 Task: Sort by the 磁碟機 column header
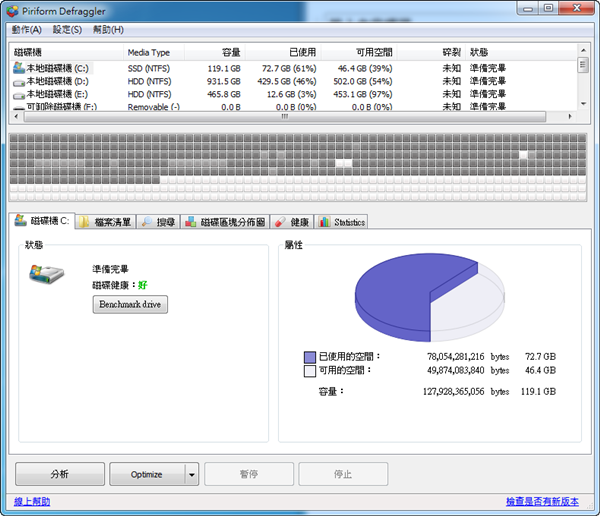[x=67, y=52]
